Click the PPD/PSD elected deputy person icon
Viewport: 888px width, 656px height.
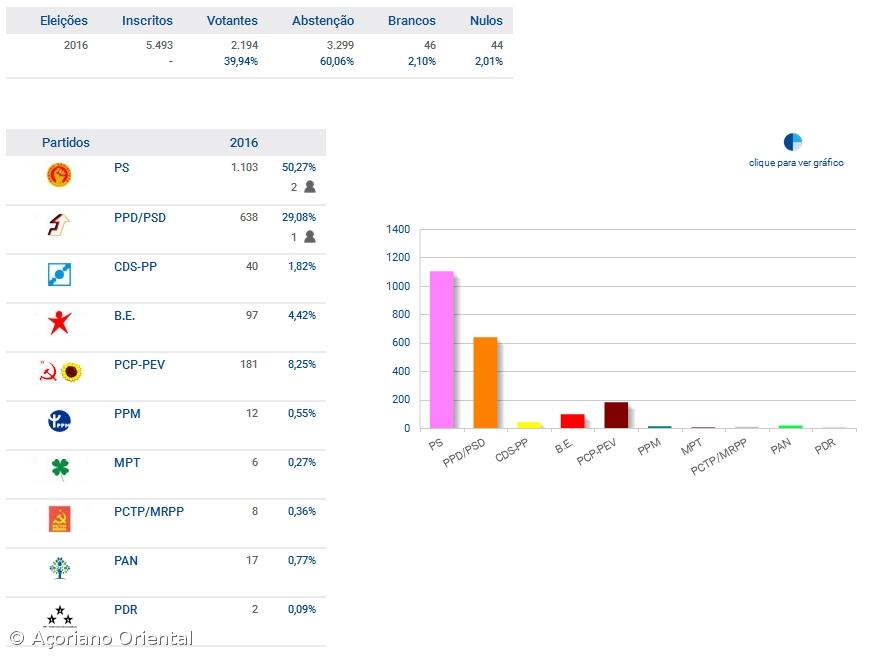[x=310, y=237]
